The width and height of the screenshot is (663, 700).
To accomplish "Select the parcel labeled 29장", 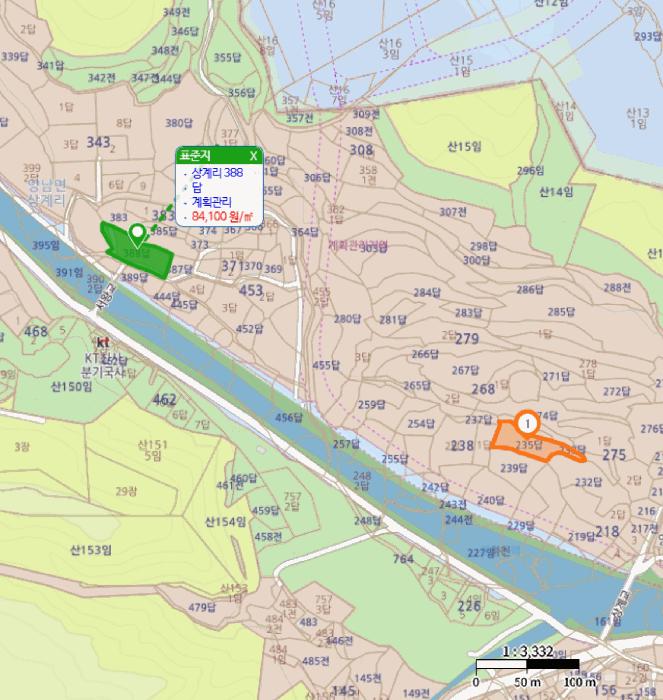I will pos(125,491).
